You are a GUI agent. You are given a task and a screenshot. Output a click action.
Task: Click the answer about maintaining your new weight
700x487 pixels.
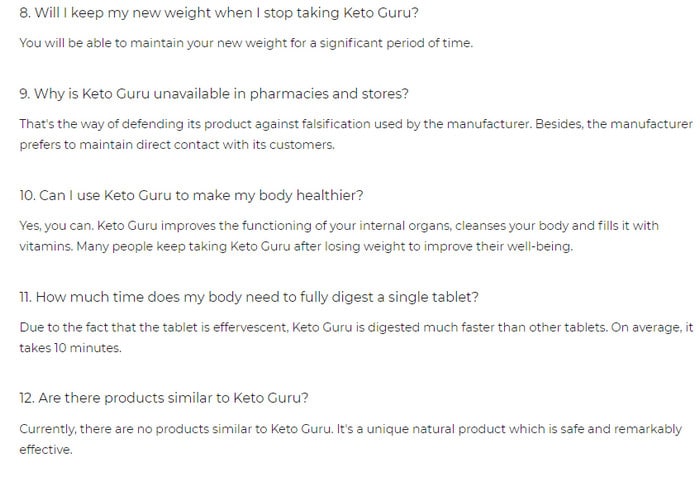point(246,43)
